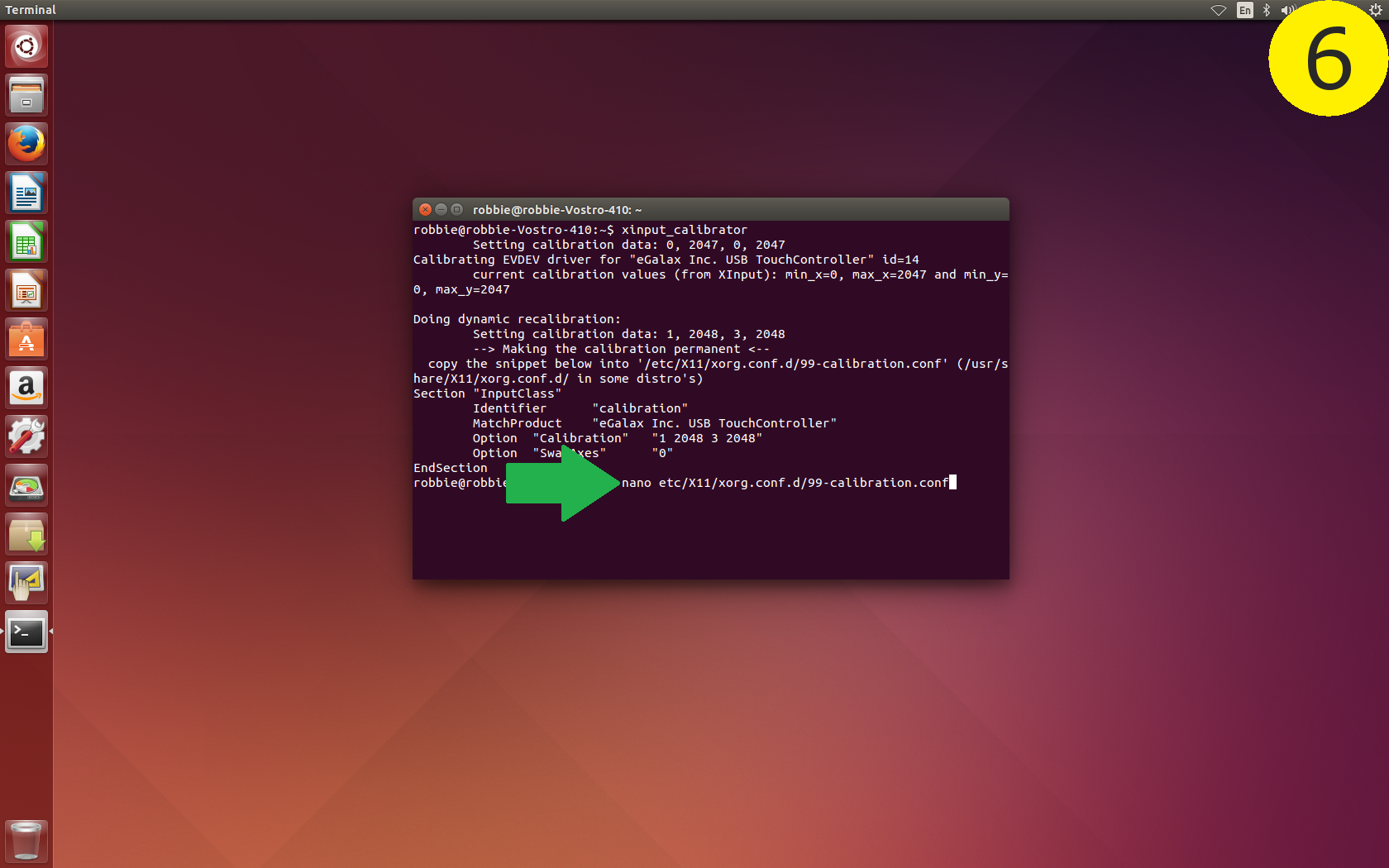This screenshot has height=868, width=1389.
Task: Open the network Wi-Fi indicator
Action: point(1219,10)
